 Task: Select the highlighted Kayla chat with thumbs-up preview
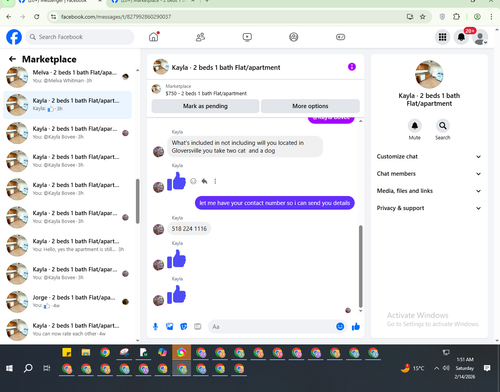click(67, 105)
